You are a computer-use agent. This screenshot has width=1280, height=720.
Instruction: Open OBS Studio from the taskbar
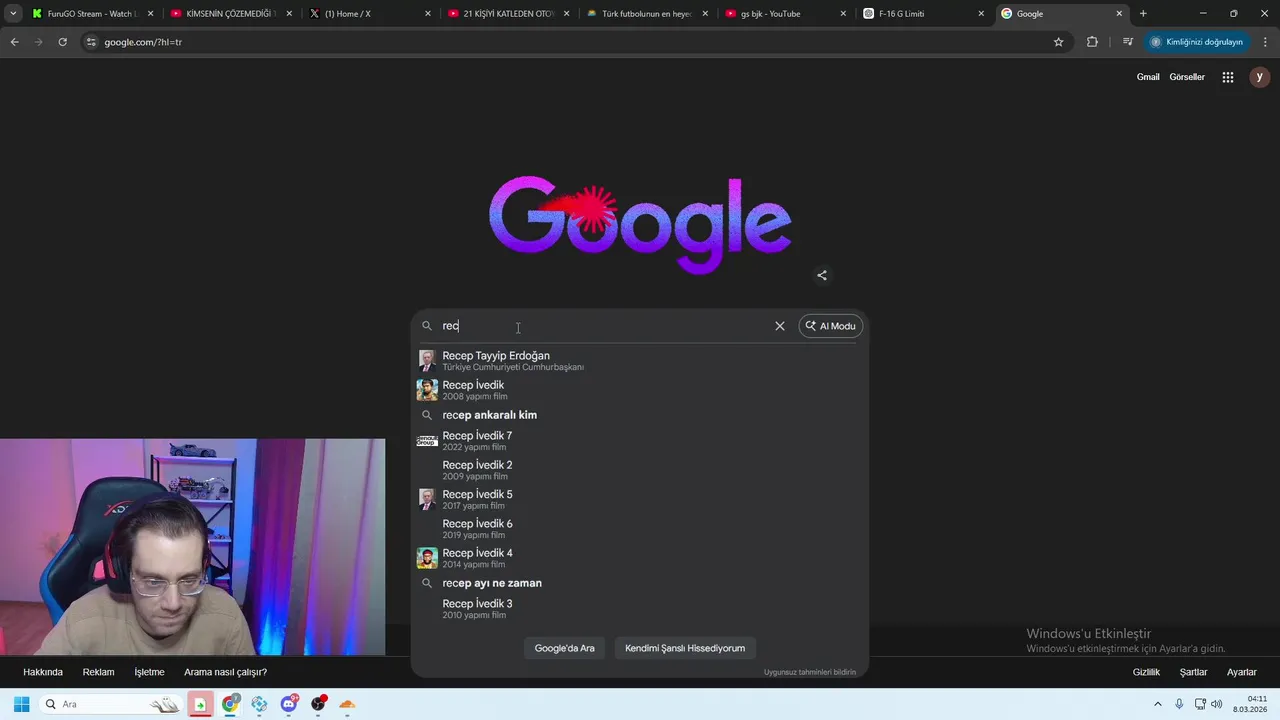point(318,704)
